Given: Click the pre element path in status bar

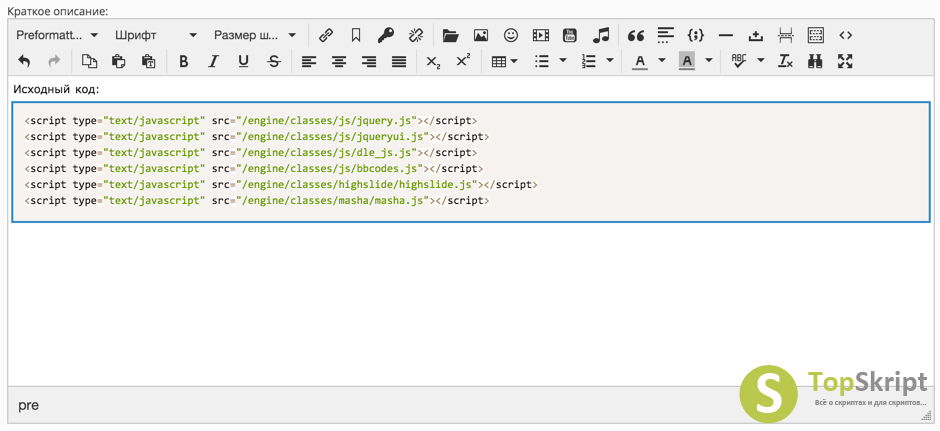Looking at the screenshot, I should [x=28, y=405].
